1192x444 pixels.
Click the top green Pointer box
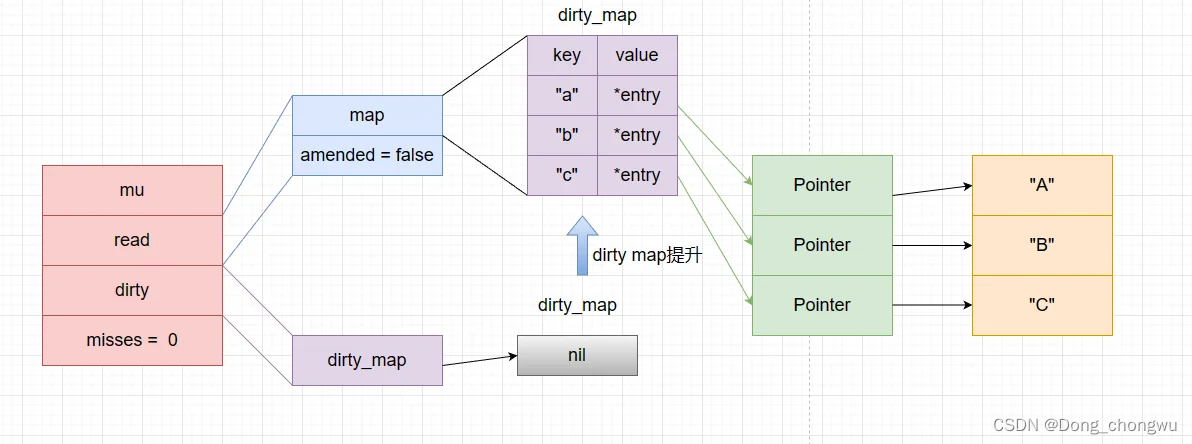point(822,185)
